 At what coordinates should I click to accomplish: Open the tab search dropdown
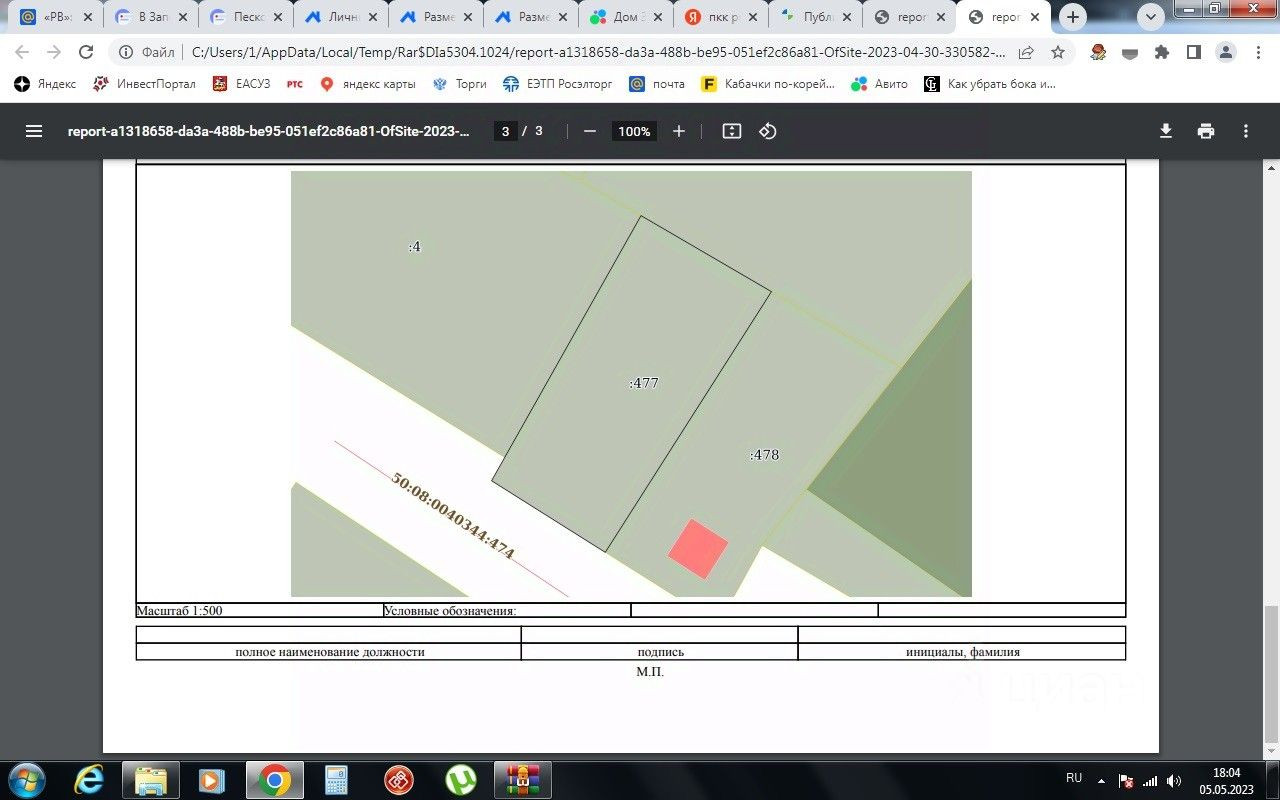click(x=1151, y=16)
